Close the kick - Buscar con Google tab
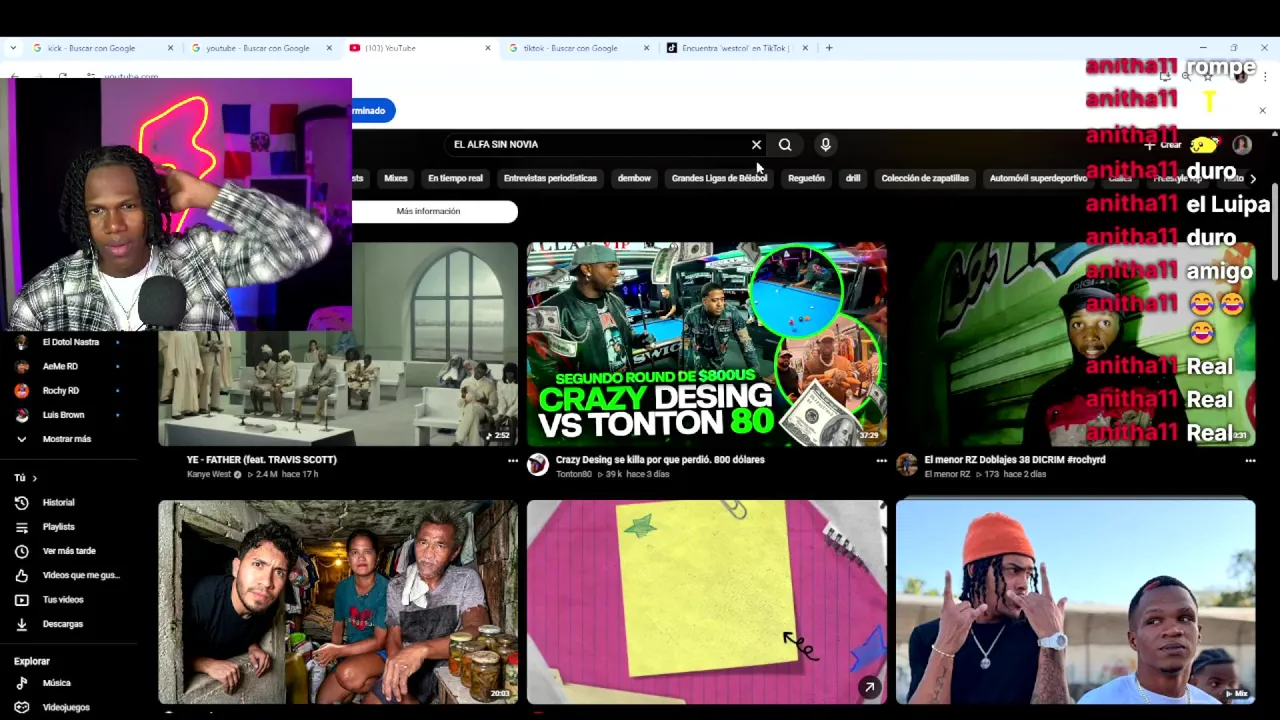Viewport: 1280px width, 720px height. (170, 48)
